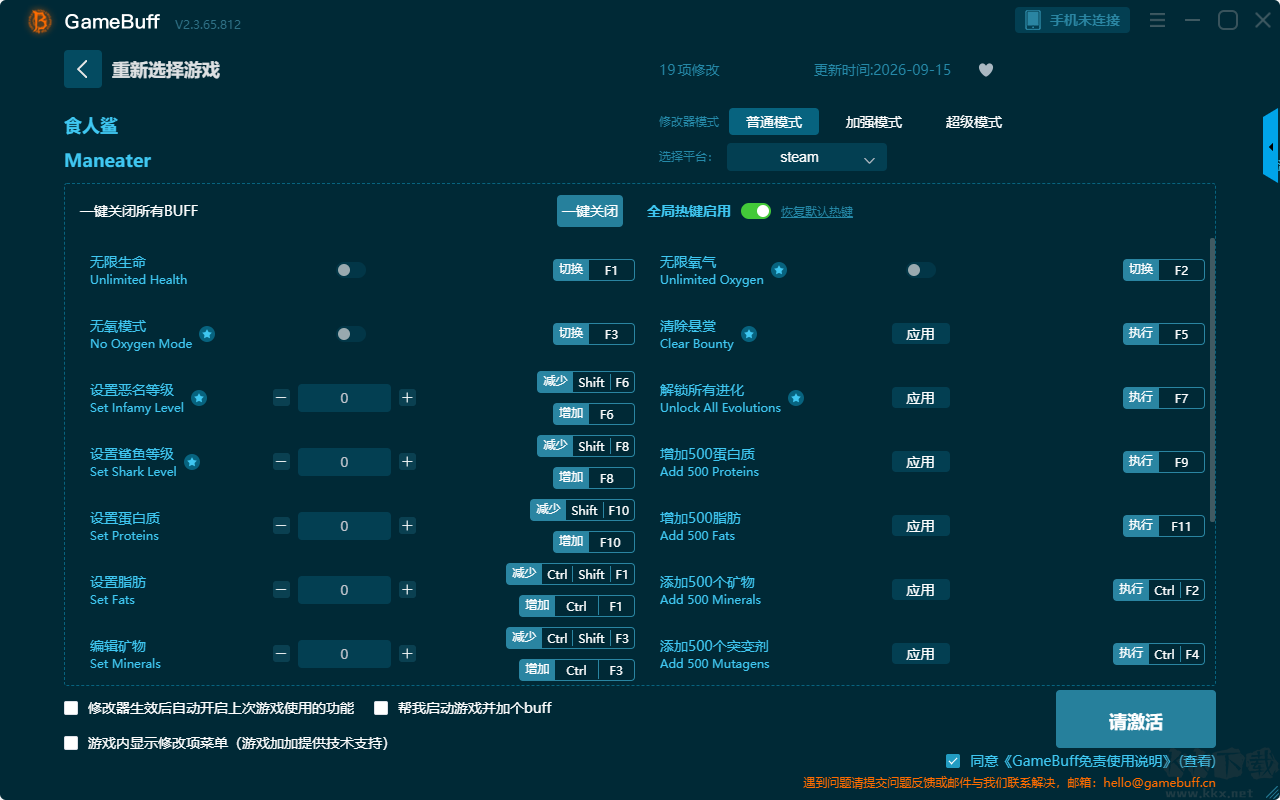Screen dimensions: 1280x800
Task: Increase 设置恶名等级 with plus button
Action: [407, 398]
